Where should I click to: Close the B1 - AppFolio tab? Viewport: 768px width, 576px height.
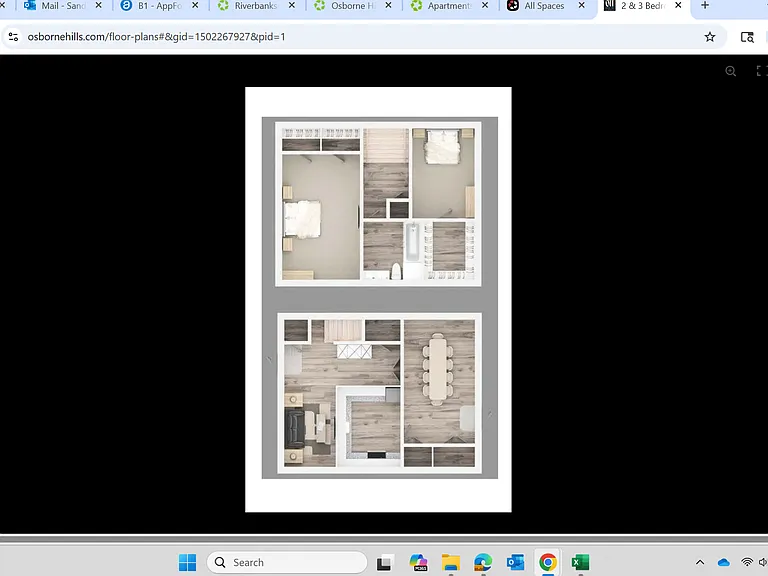tap(195, 5)
